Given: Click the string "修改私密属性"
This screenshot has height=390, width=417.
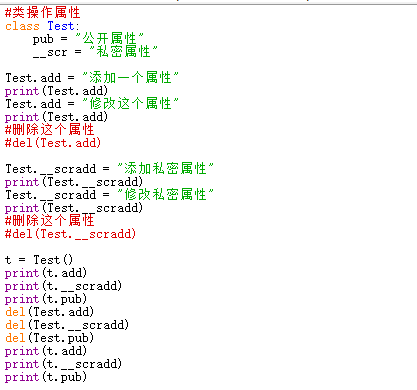Looking at the screenshot, I should point(165,195).
